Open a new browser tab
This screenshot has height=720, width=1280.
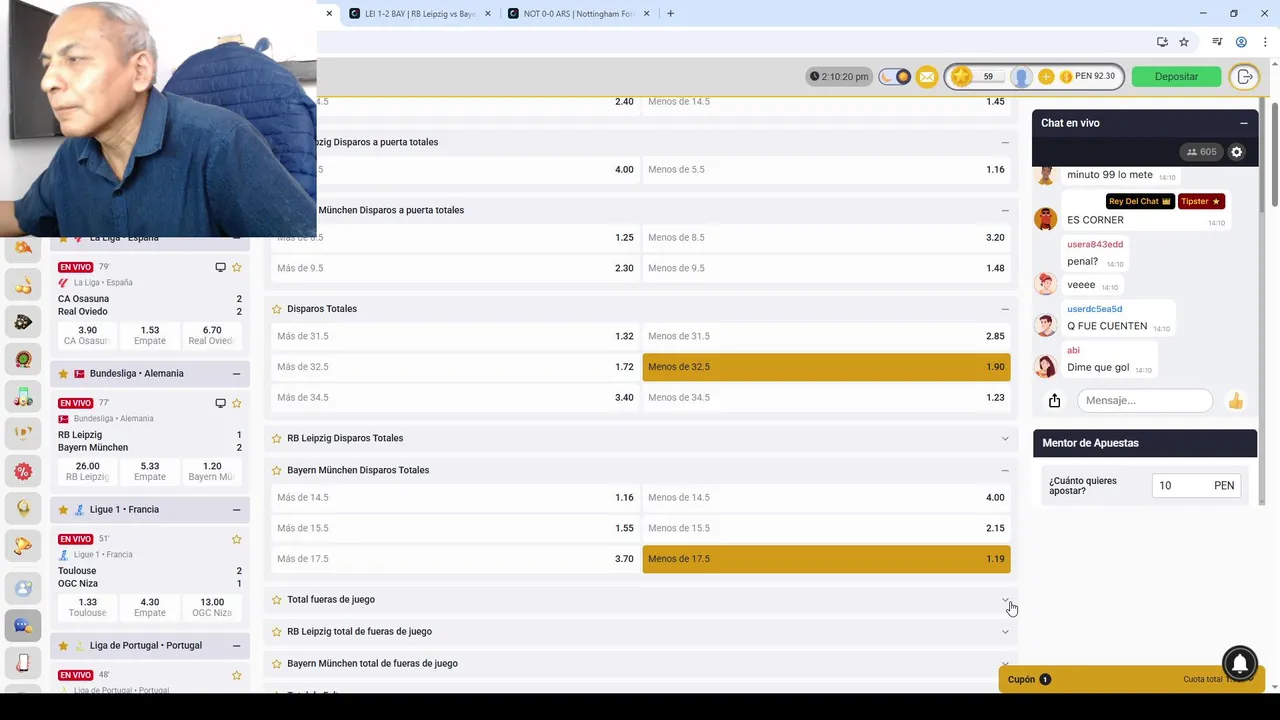(x=670, y=14)
